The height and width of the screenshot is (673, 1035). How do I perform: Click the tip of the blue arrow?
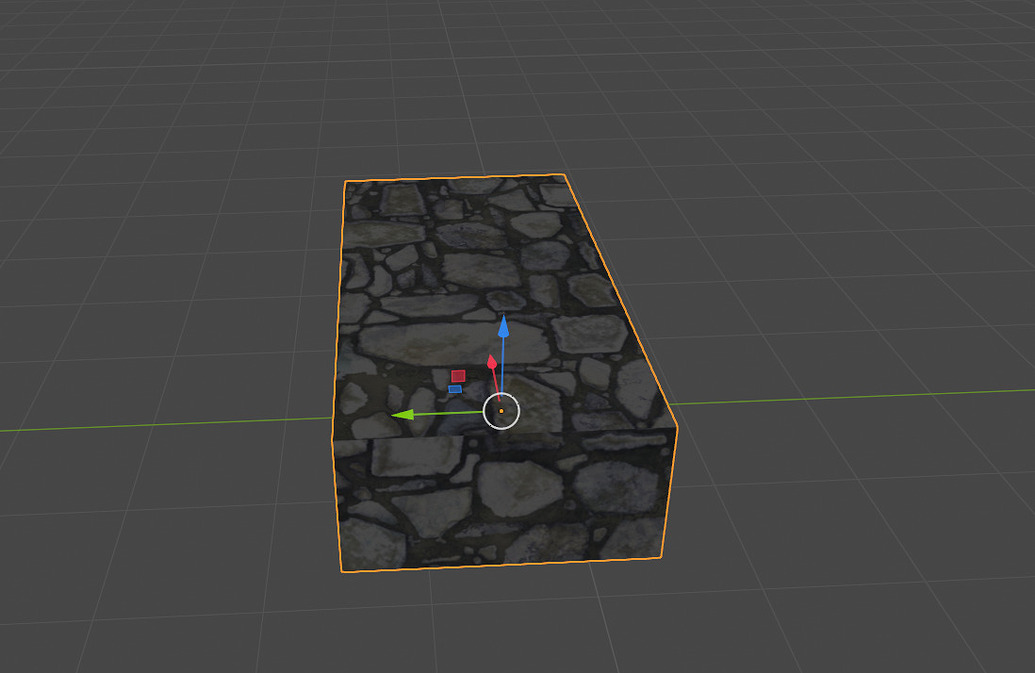click(503, 316)
